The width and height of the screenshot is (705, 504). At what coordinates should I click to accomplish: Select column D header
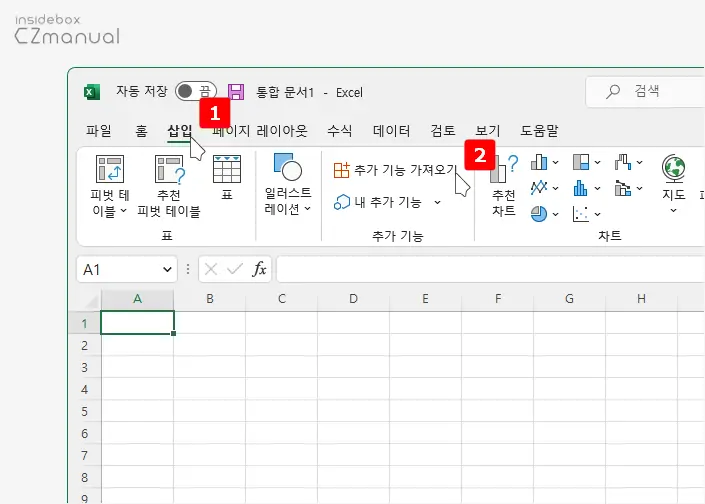(x=353, y=299)
